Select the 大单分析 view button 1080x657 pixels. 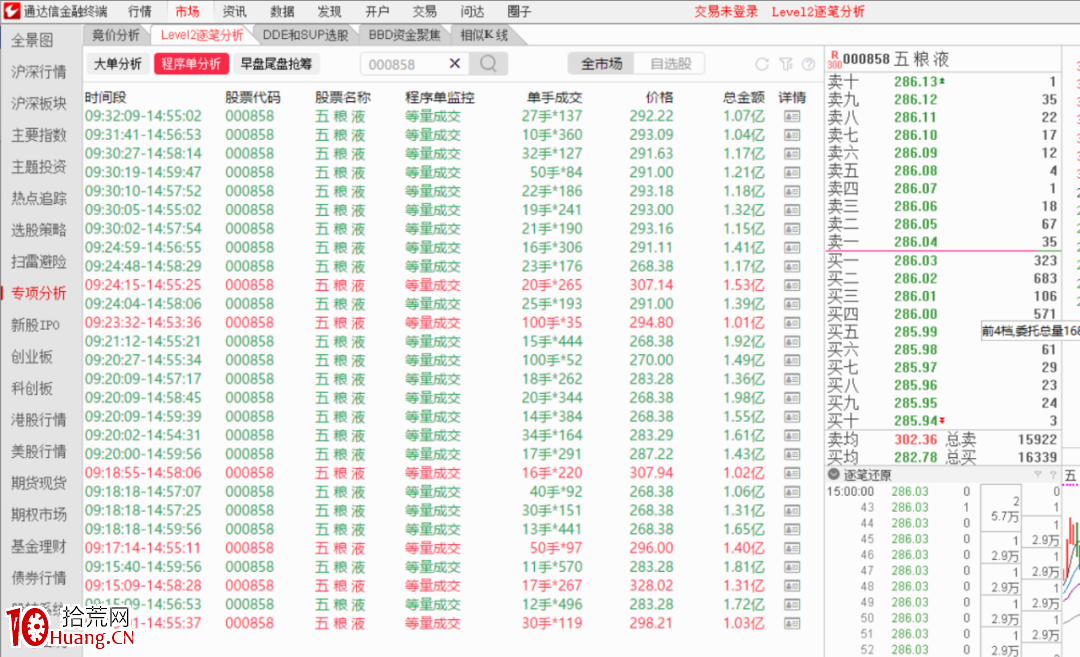[118, 64]
